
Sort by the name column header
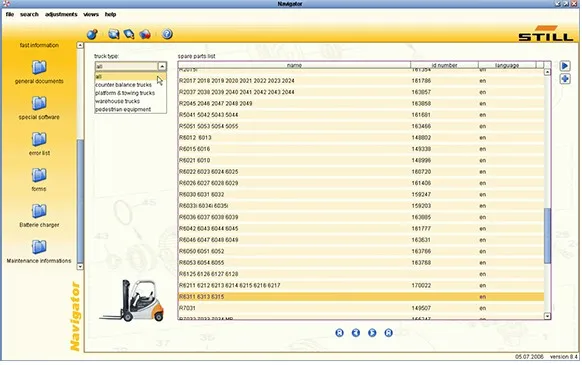pos(294,65)
